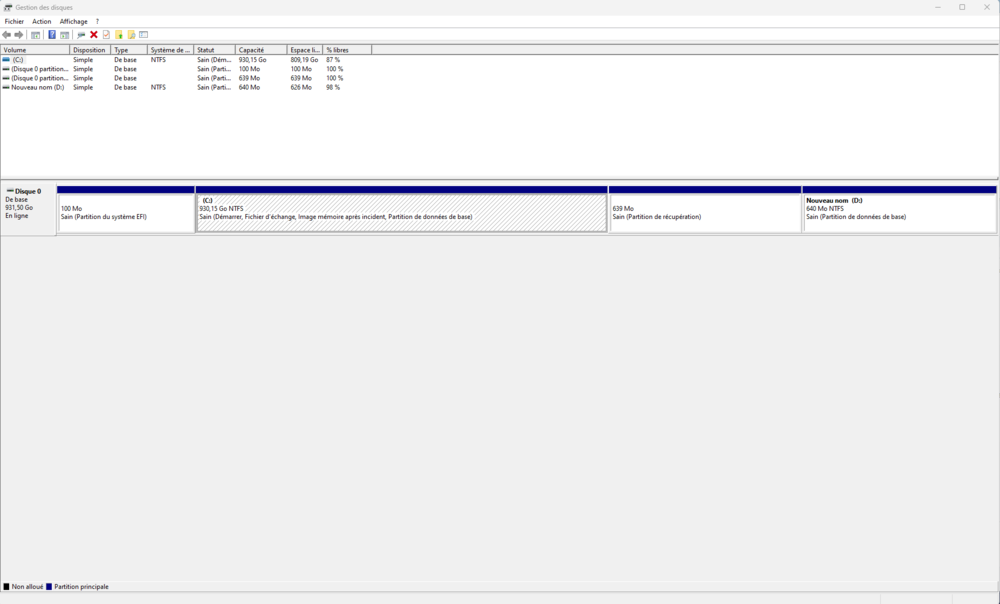
Task: Click the last toolbar icon for view settings
Action: 143,35
